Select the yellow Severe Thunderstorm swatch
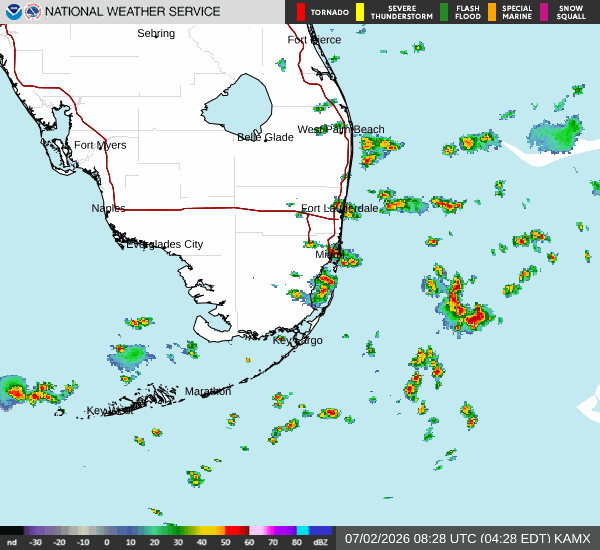Screen dimensions: 600x550 pos(360,12)
